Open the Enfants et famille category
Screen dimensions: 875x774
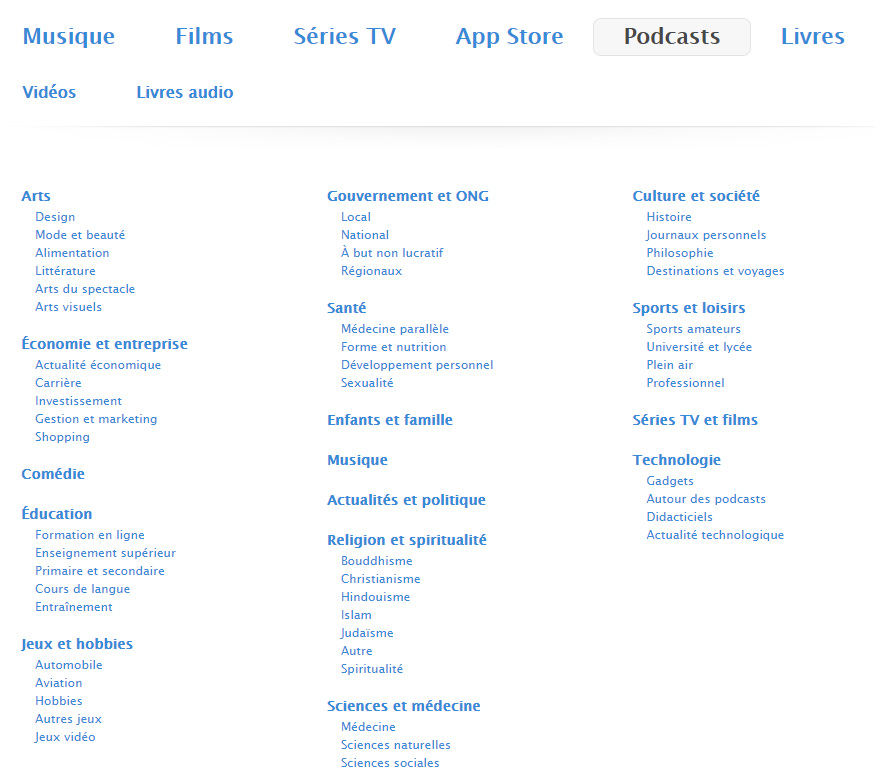389,420
